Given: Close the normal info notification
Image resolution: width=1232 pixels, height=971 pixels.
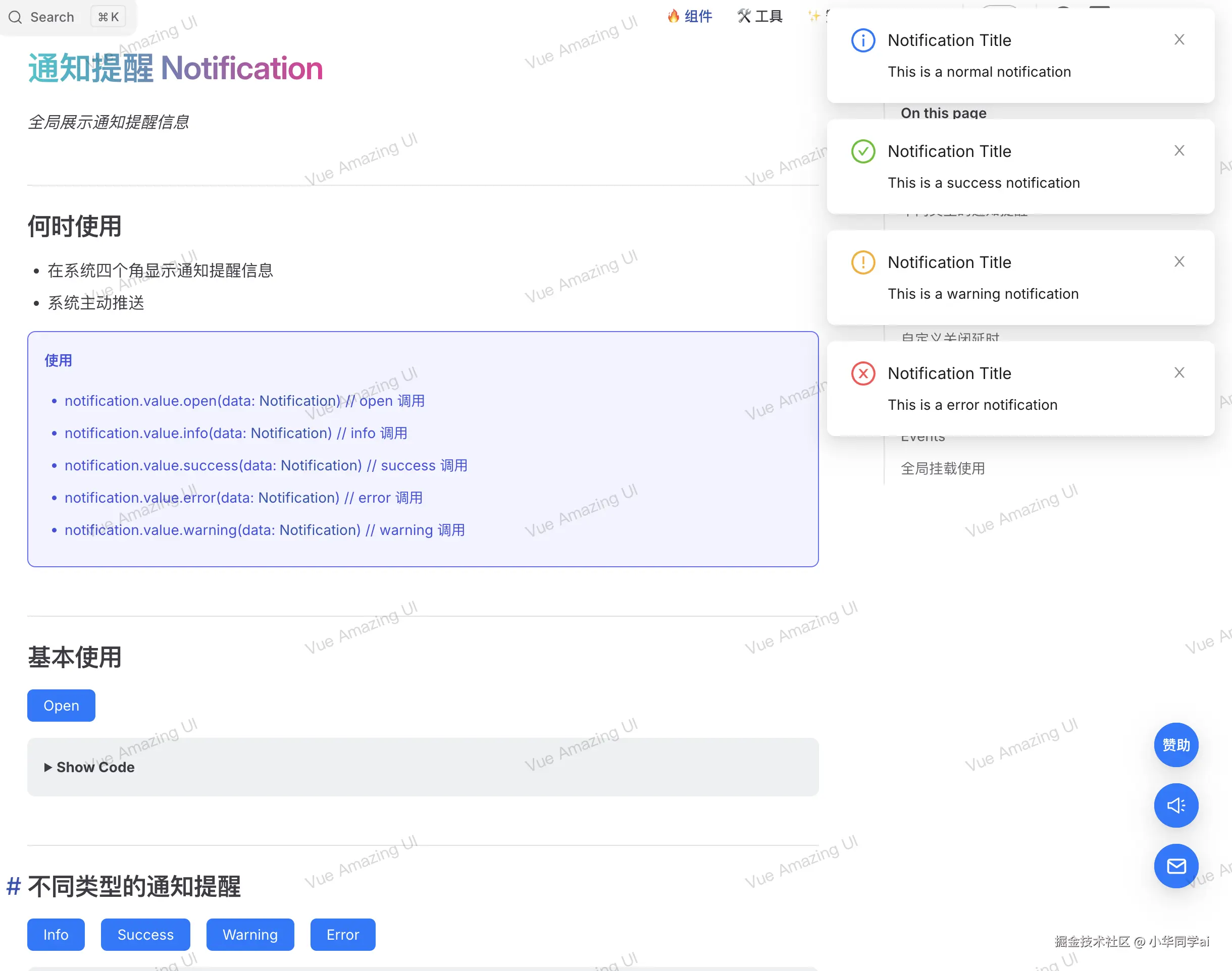Looking at the screenshot, I should pos(1179,40).
